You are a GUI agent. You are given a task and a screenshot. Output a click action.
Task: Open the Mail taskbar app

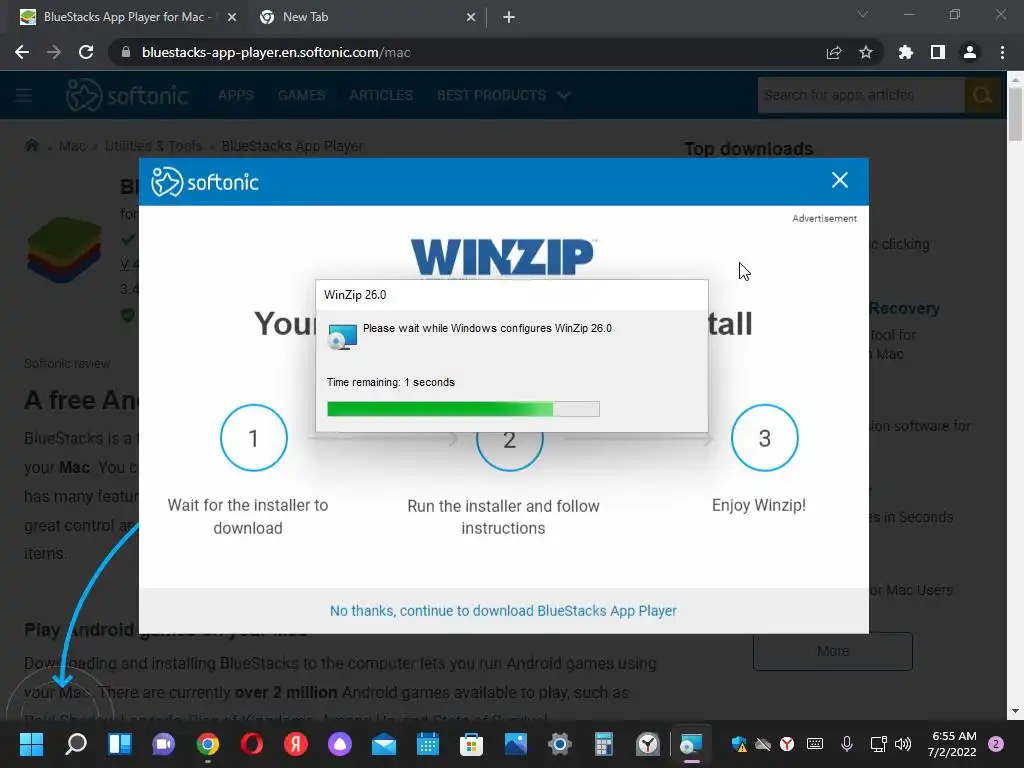tap(383, 743)
